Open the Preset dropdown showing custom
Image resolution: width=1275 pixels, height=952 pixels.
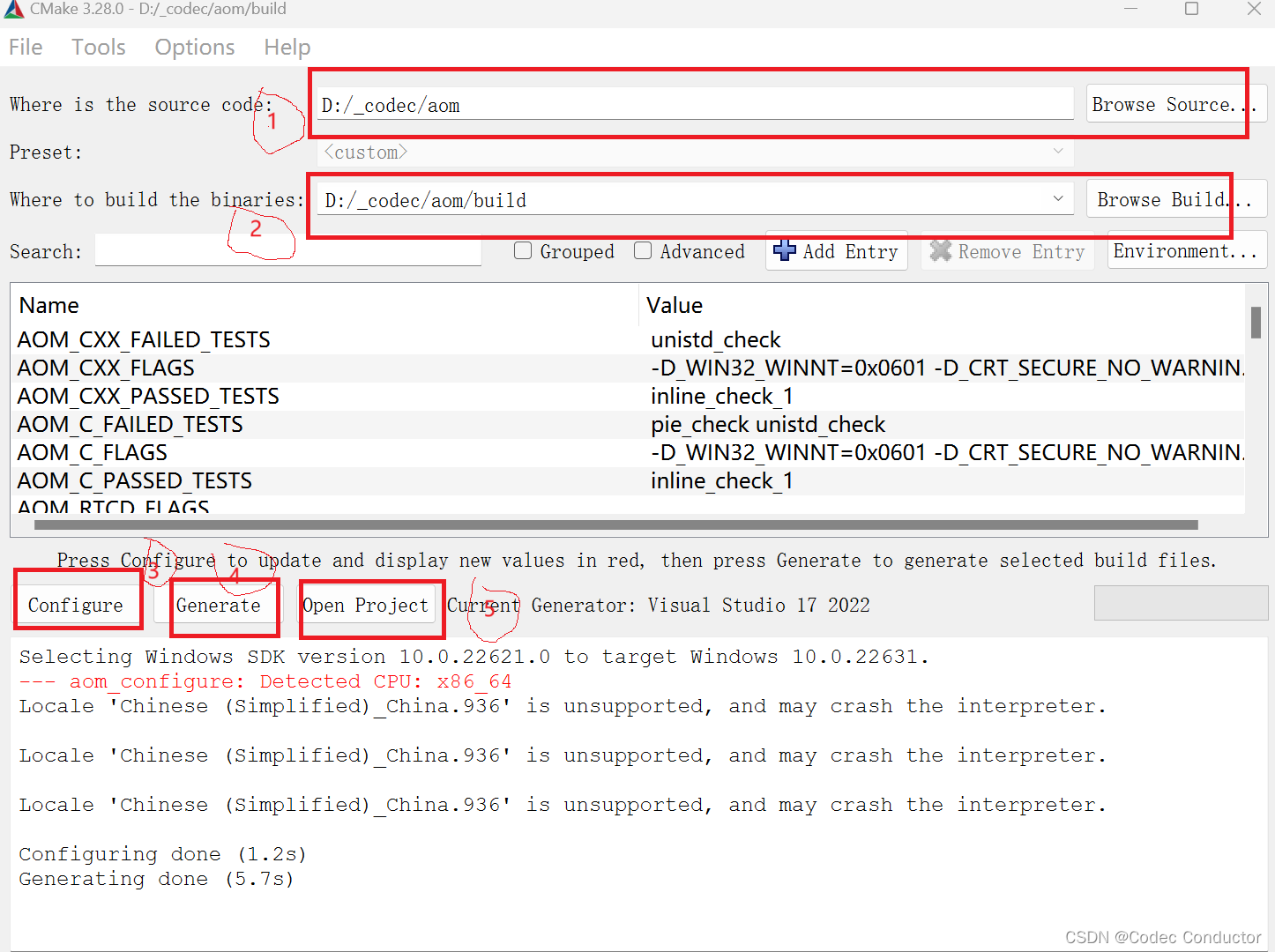[x=1057, y=152]
